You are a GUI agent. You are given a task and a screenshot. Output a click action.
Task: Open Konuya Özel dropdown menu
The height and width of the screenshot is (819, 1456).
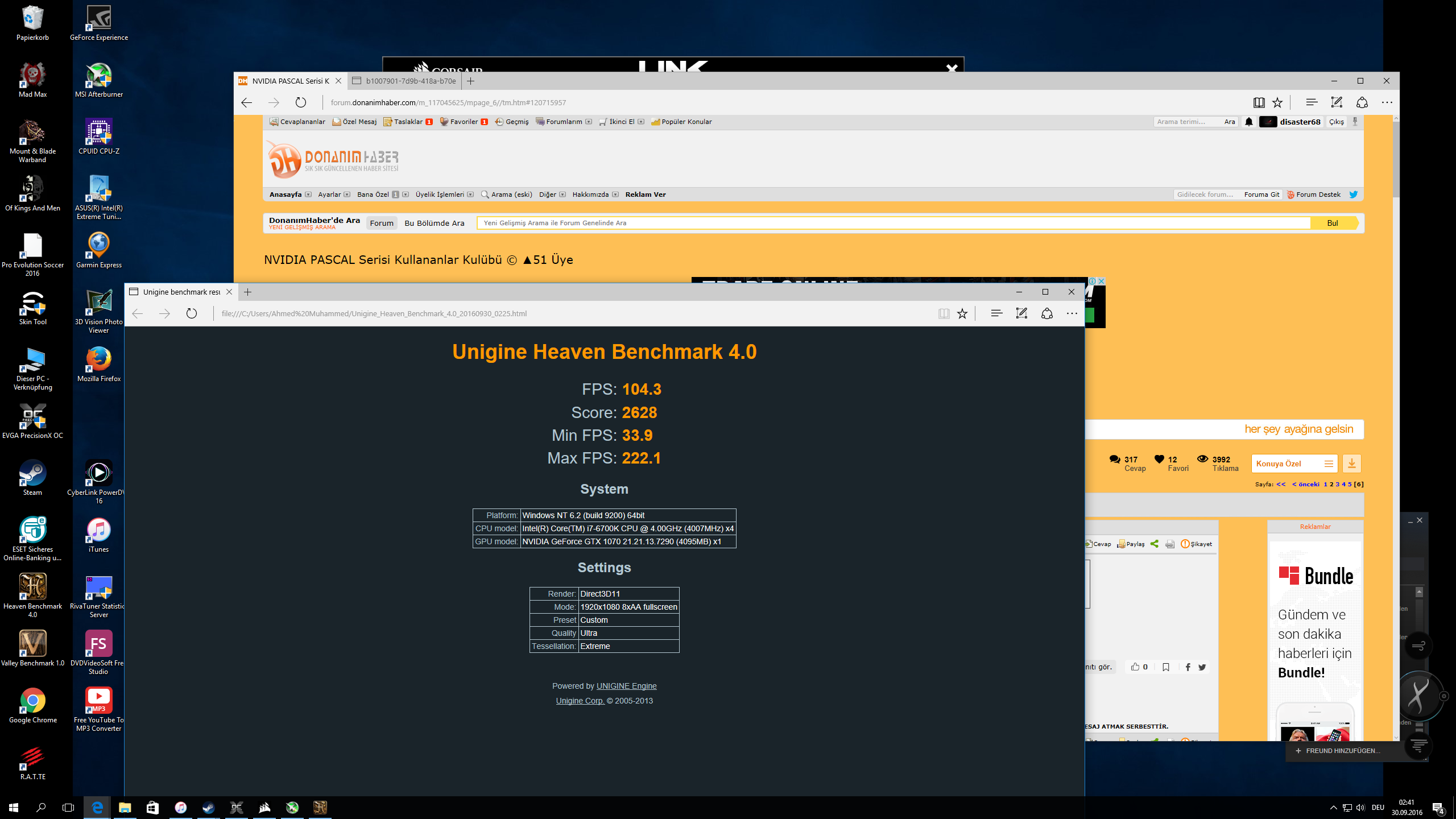1294,464
